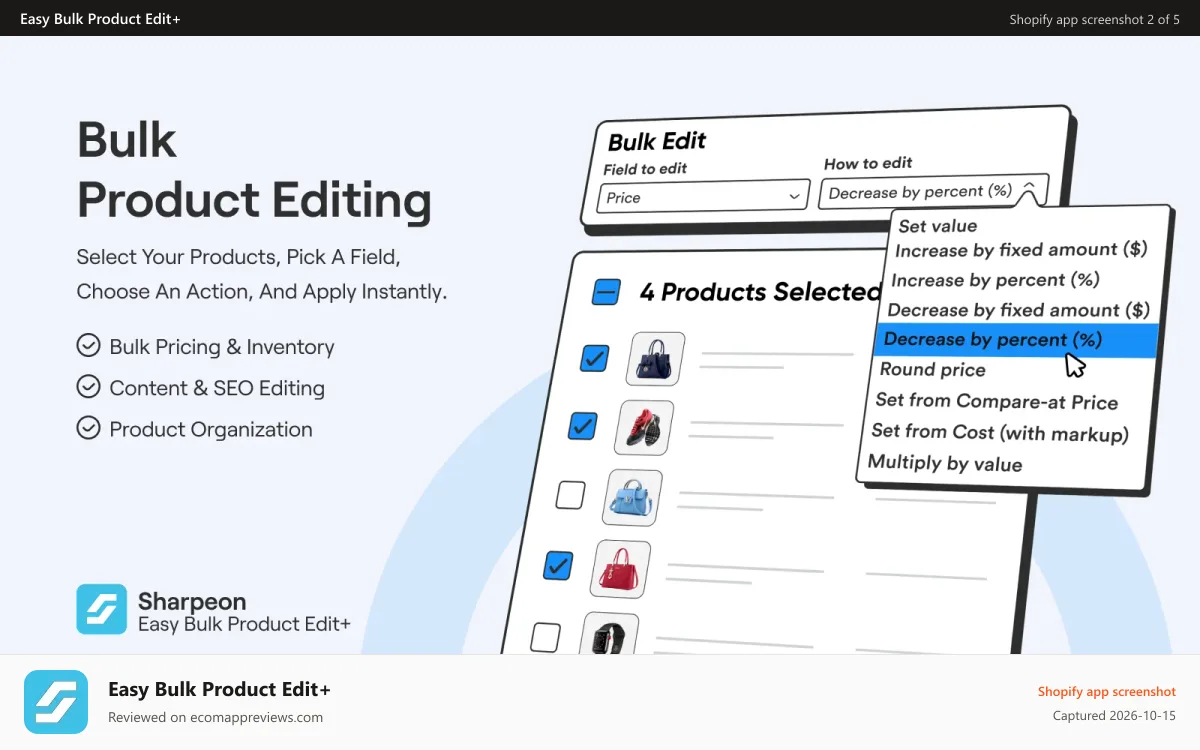Uncheck the navy handbag product checkbox
The width and height of the screenshot is (1200, 750).
pyautogui.click(x=595, y=358)
